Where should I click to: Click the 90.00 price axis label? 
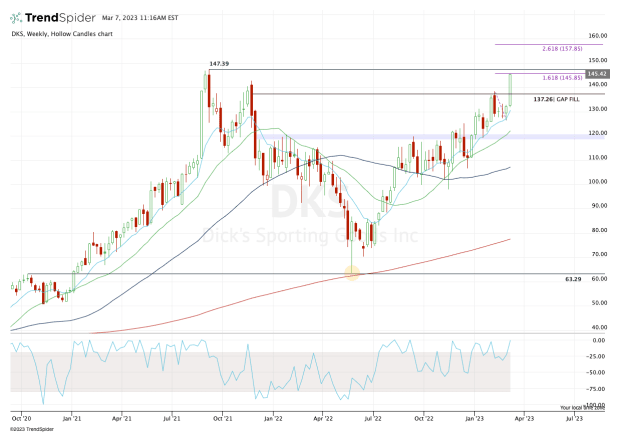click(599, 206)
